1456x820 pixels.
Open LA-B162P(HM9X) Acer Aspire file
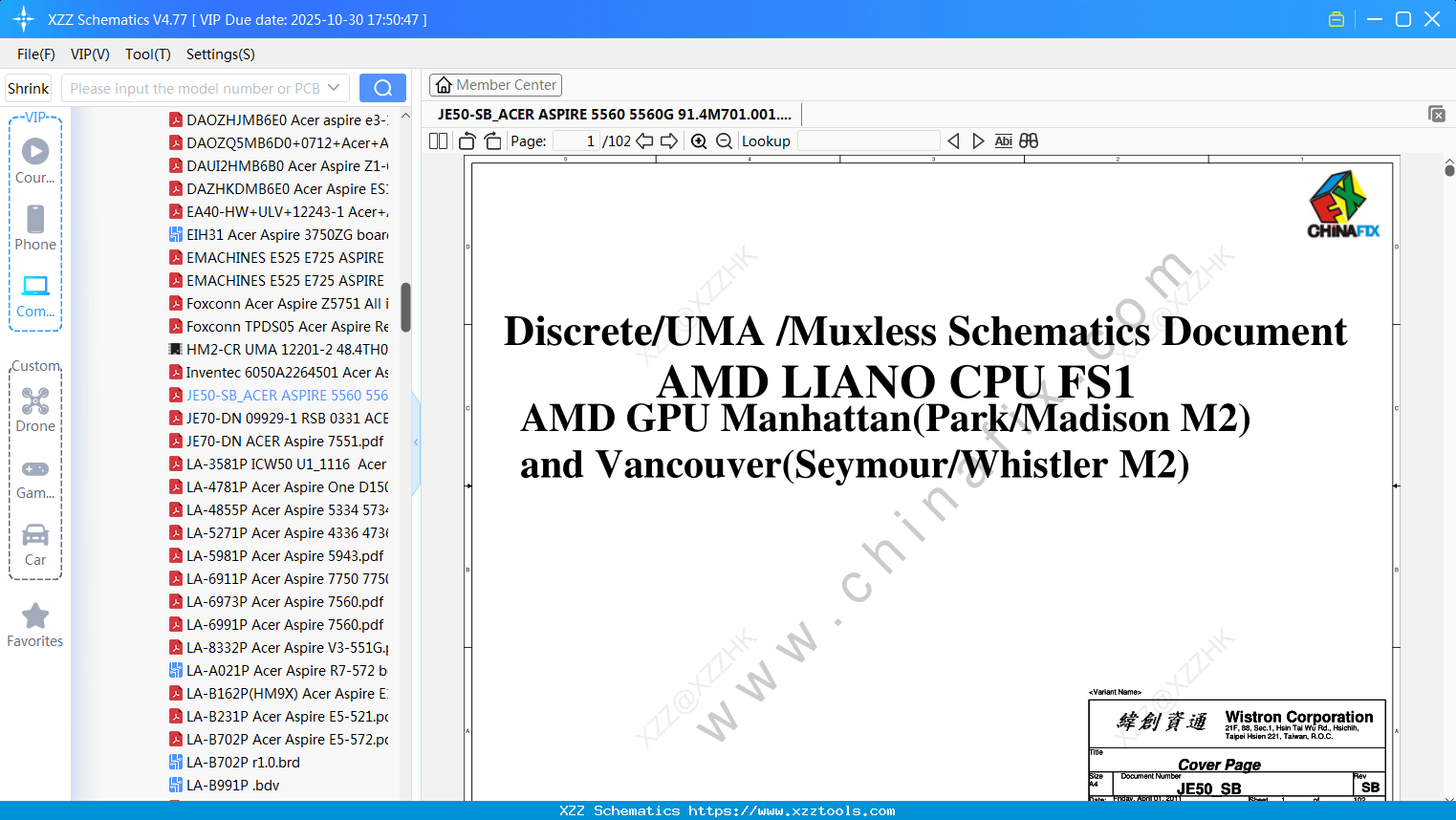point(279,693)
